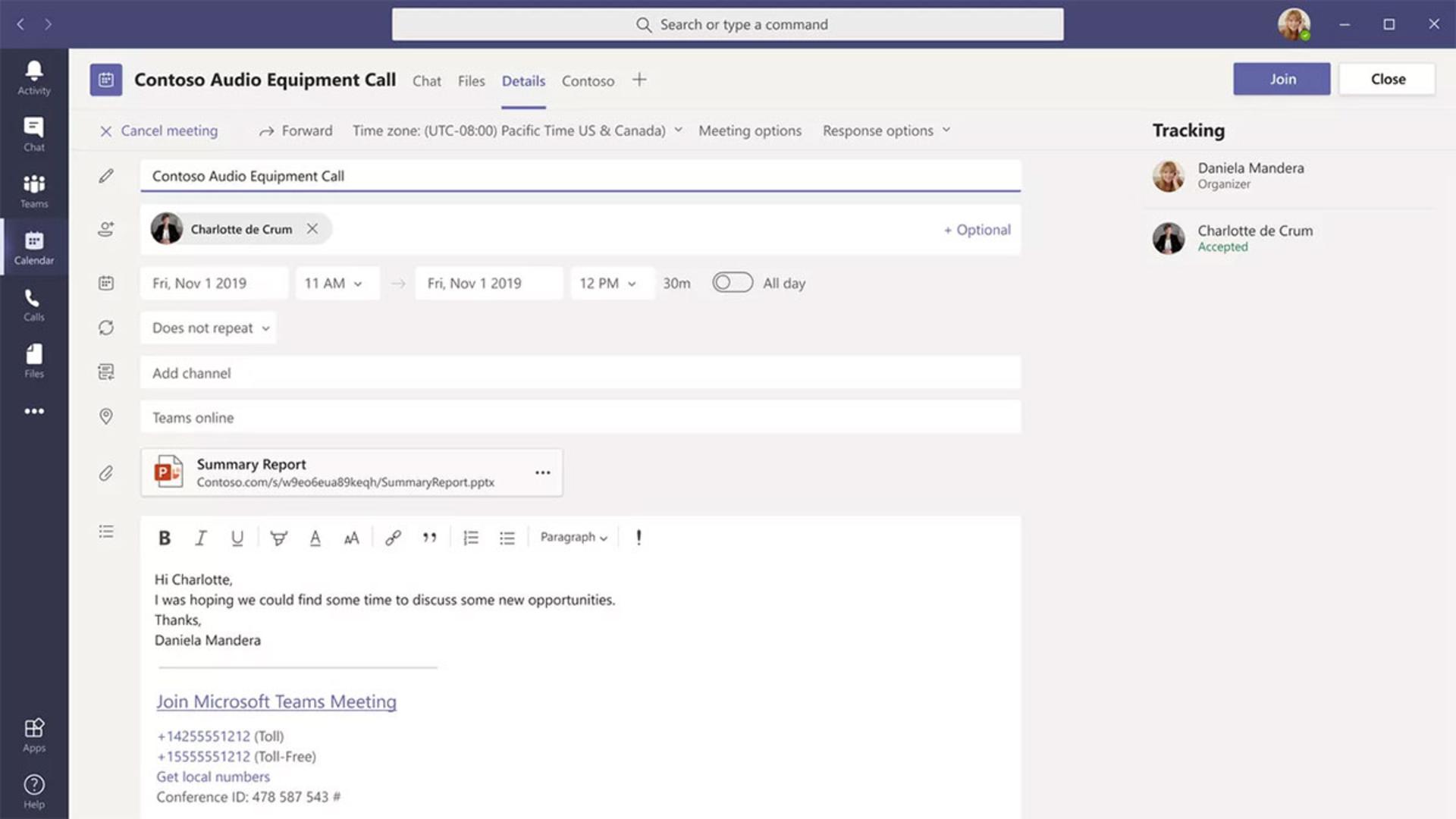Click the Teams online location field
This screenshot has height=819, width=1456.
(x=580, y=417)
